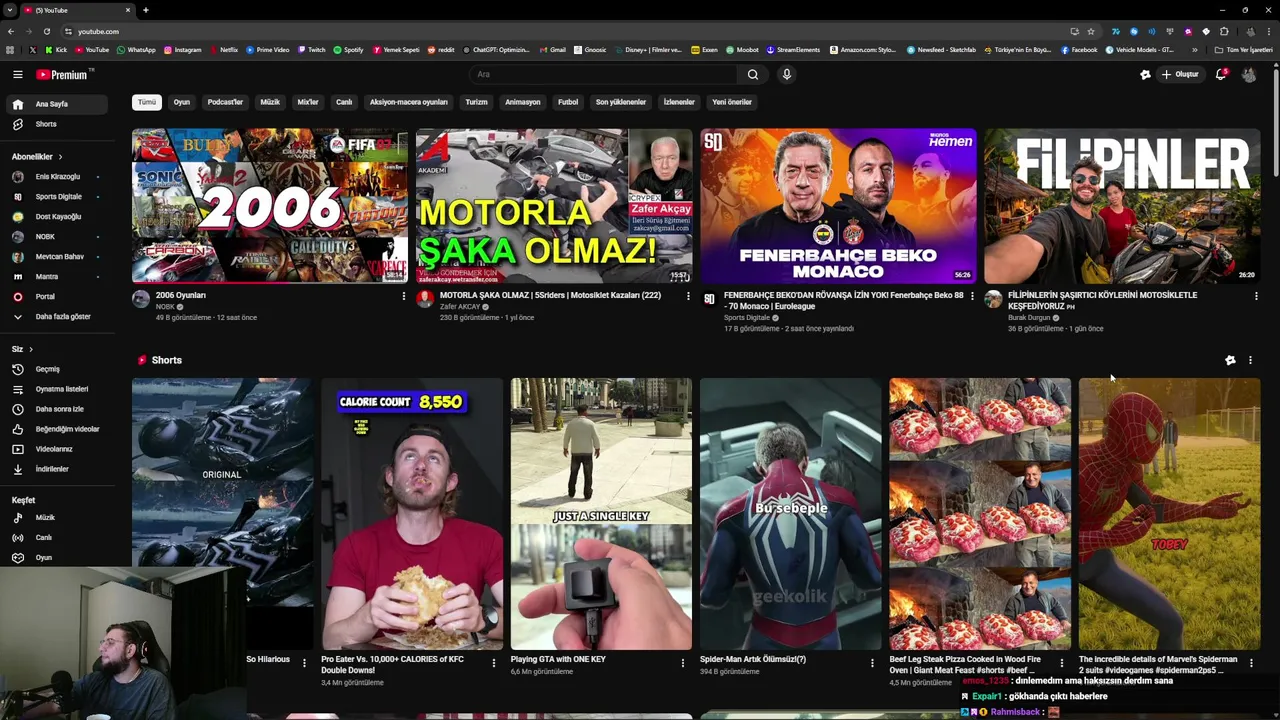This screenshot has width=1280, height=720.
Task: Open Geçmiş history page
Action: point(55,369)
